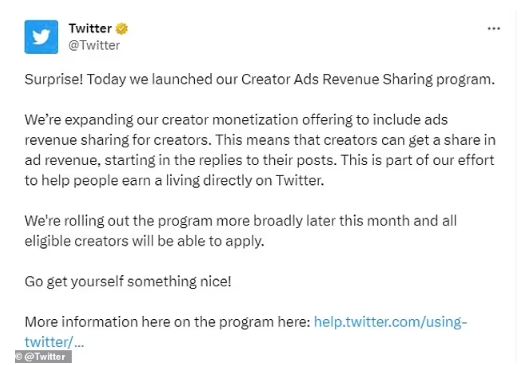Open the Twitter bird profile avatar
The height and width of the screenshot is (365, 525).
coord(41,37)
